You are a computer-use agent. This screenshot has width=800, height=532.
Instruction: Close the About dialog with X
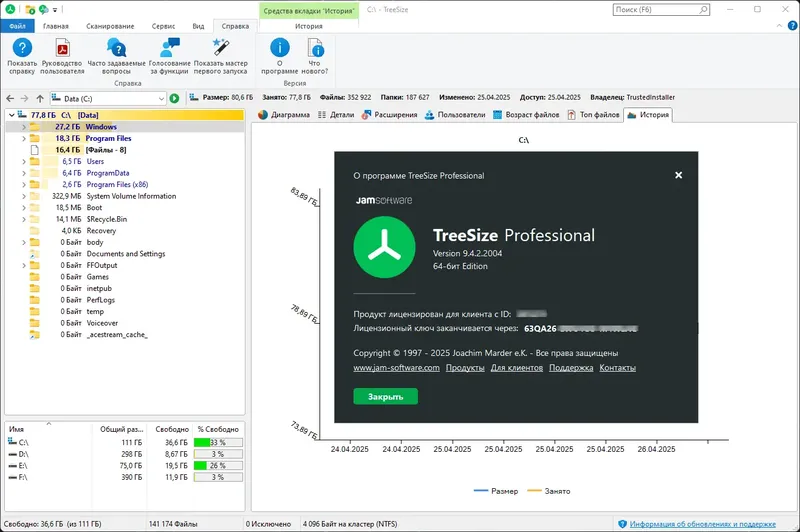[678, 175]
